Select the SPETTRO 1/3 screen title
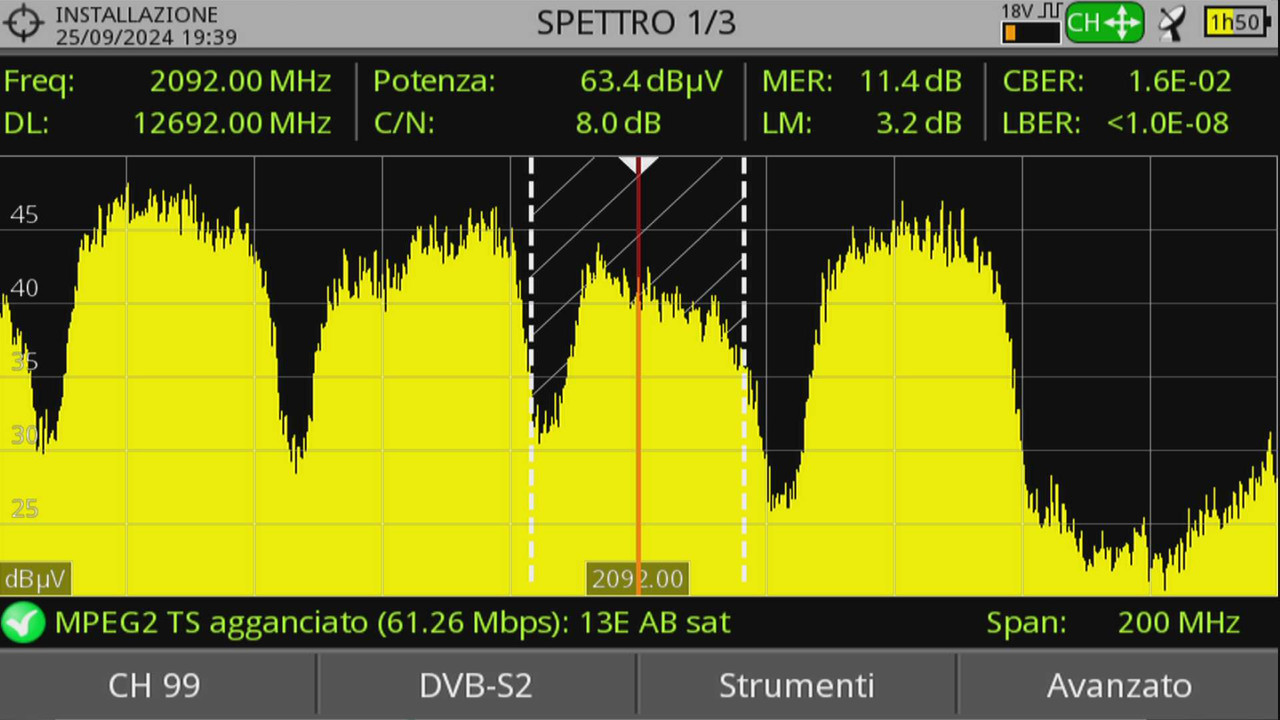The height and width of the screenshot is (720, 1280). point(636,23)
